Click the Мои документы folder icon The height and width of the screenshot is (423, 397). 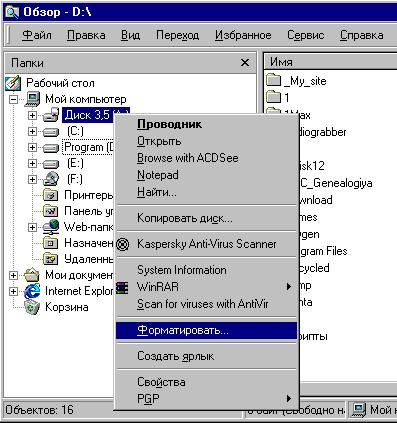(x=32, y=275)
